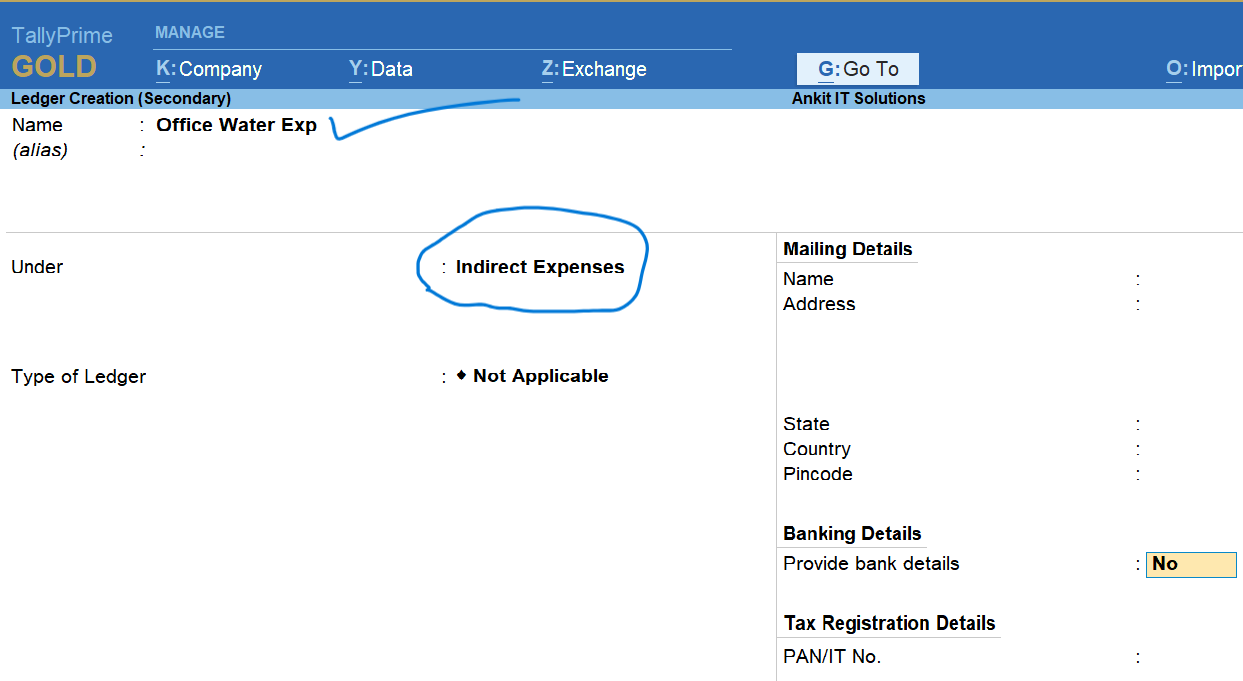Viewport: 1243px width, 681px height.
Task: Click the 'Ledger Creation (Secondary)' title
Action: 121,98
